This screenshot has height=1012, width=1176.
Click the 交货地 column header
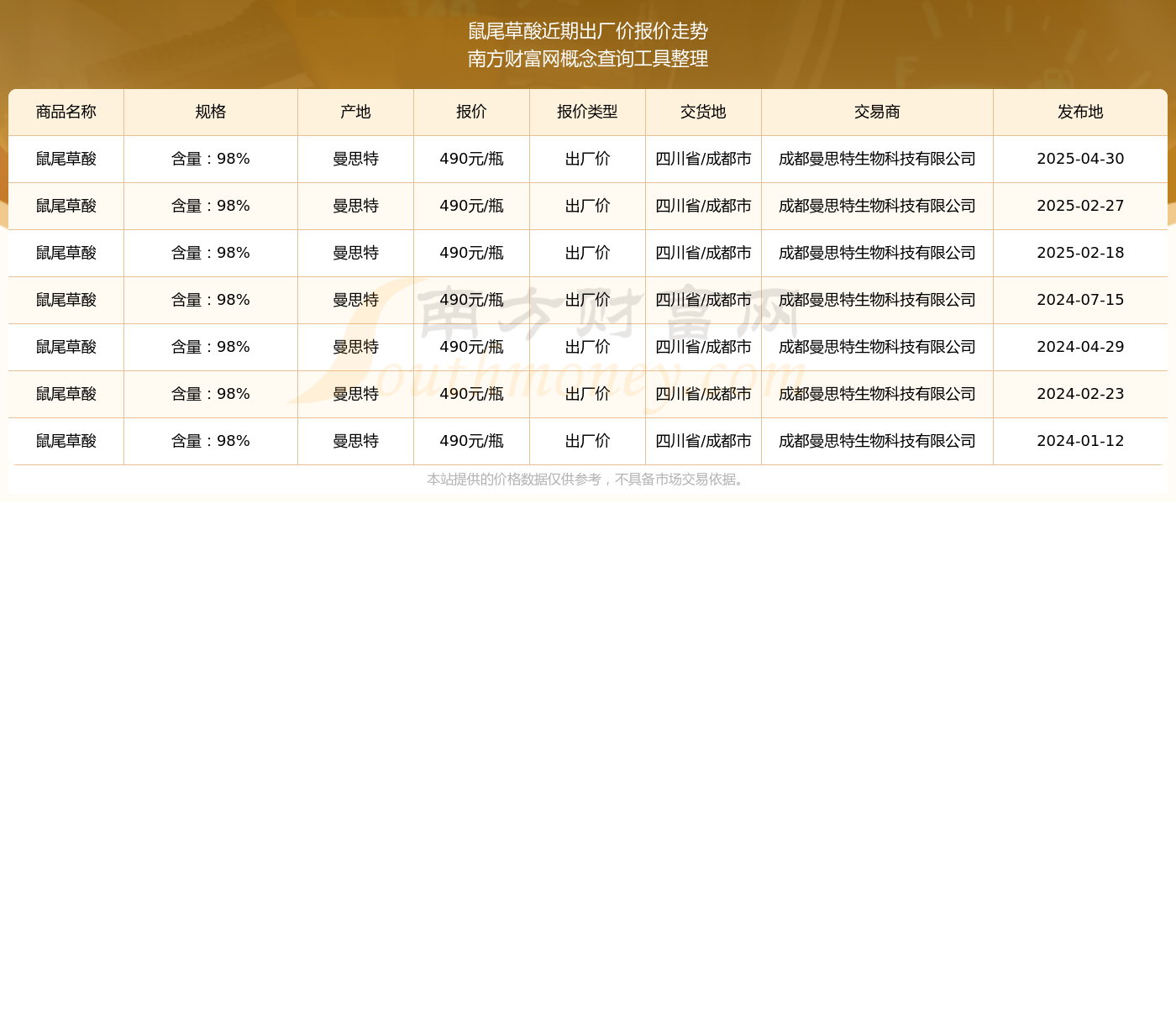(x=703, y=112)
